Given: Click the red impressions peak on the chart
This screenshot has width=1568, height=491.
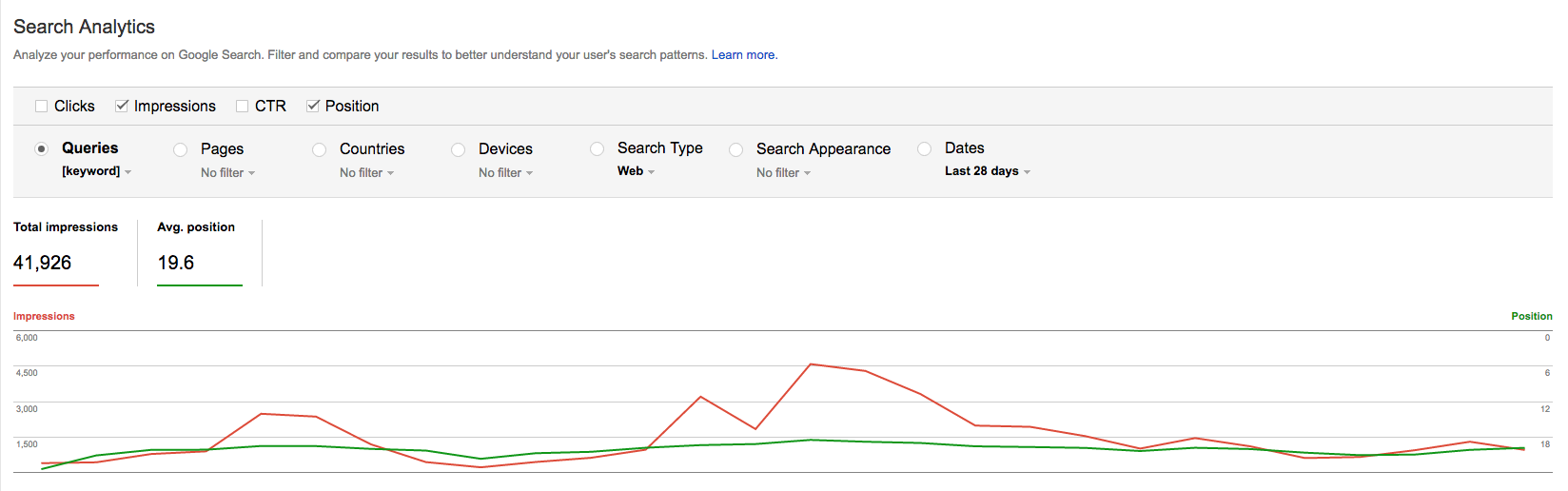Looking at the screenshot, I should [810, 364].
